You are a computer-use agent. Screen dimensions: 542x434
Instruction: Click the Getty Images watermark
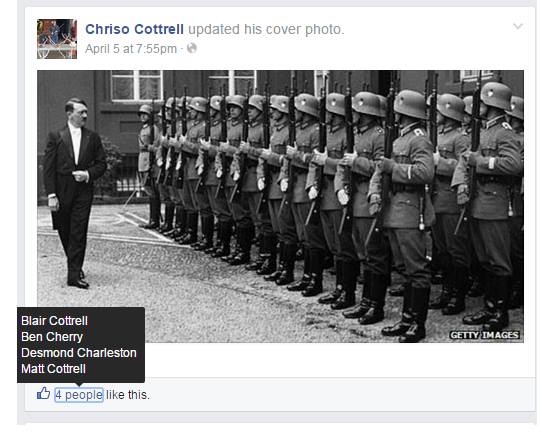click(x=484, y=335)
